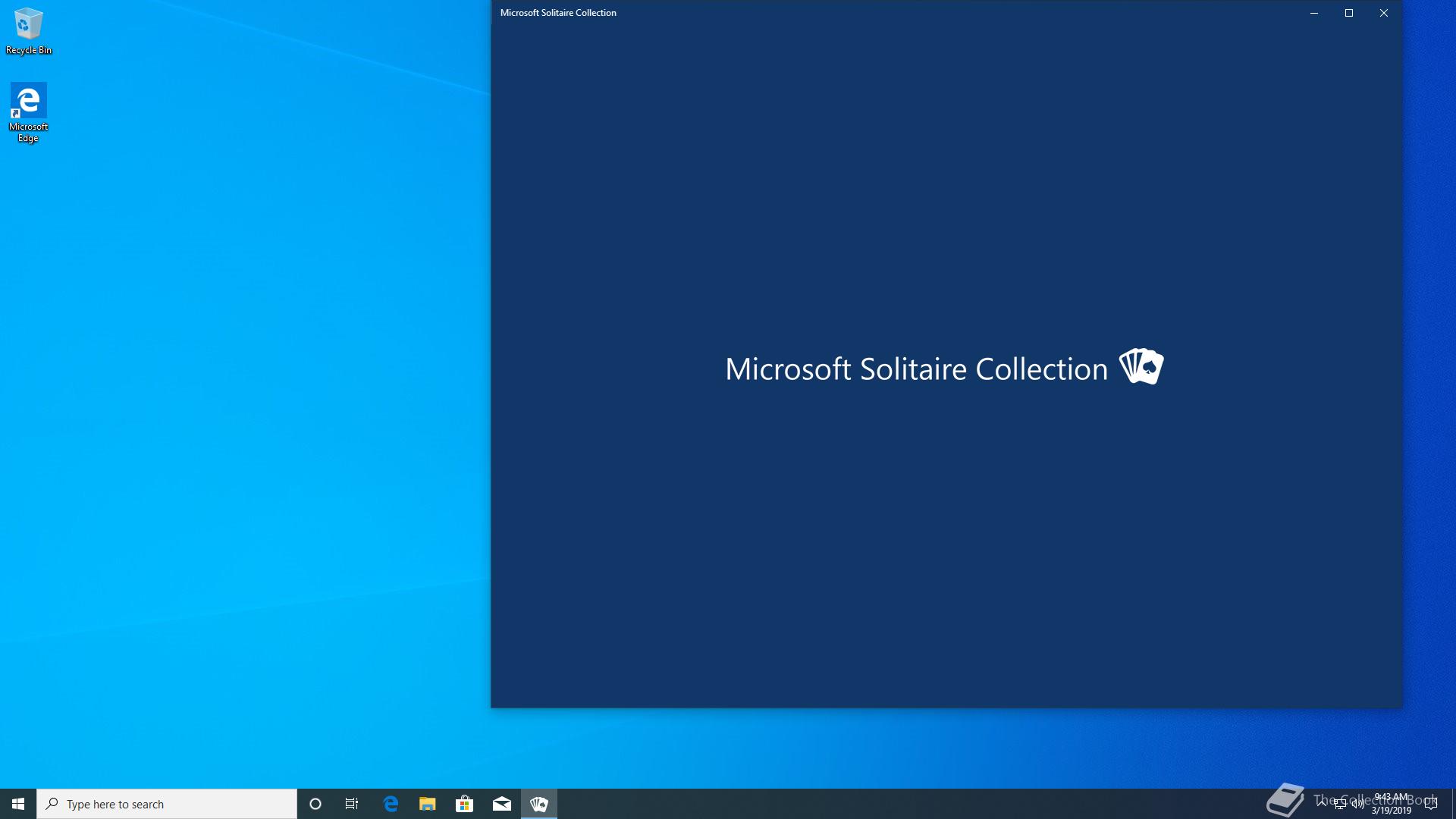Open the clock showing 9:43 AM
This screenshot has width=1456, height=819.
tap(1392, 804)
